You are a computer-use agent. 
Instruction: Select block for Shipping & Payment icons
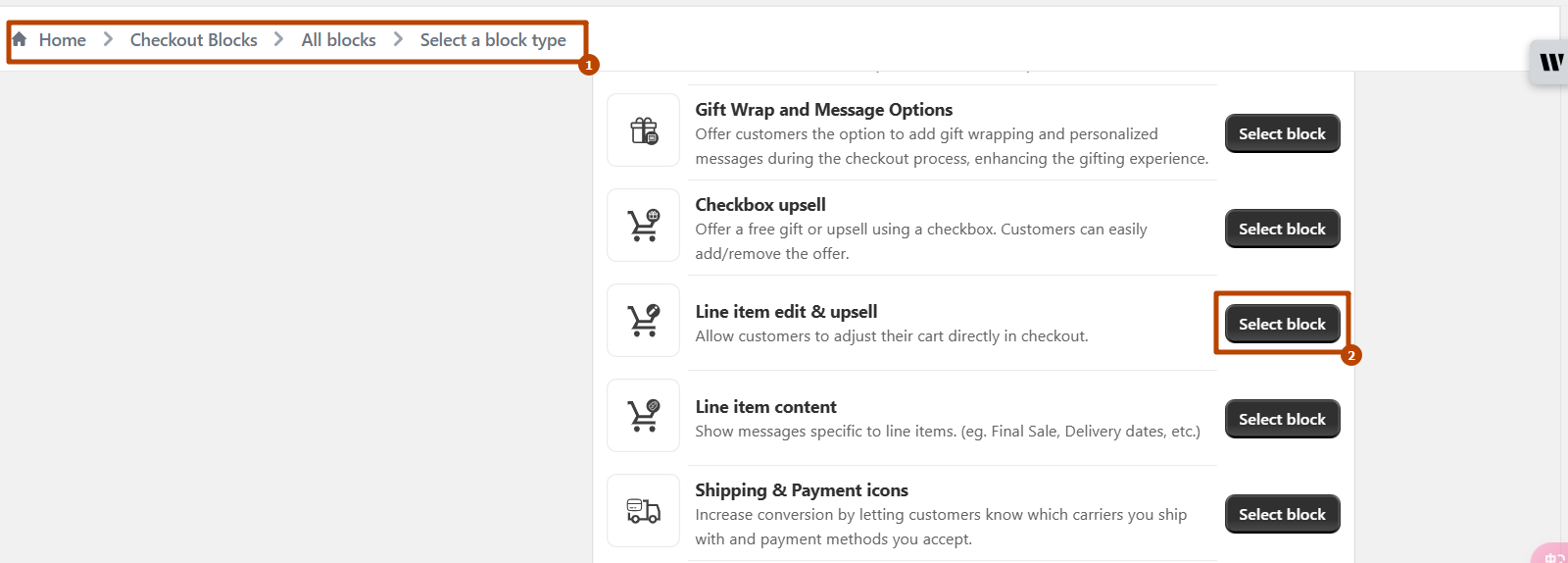pyautogui.click(x=1282, y=514)
